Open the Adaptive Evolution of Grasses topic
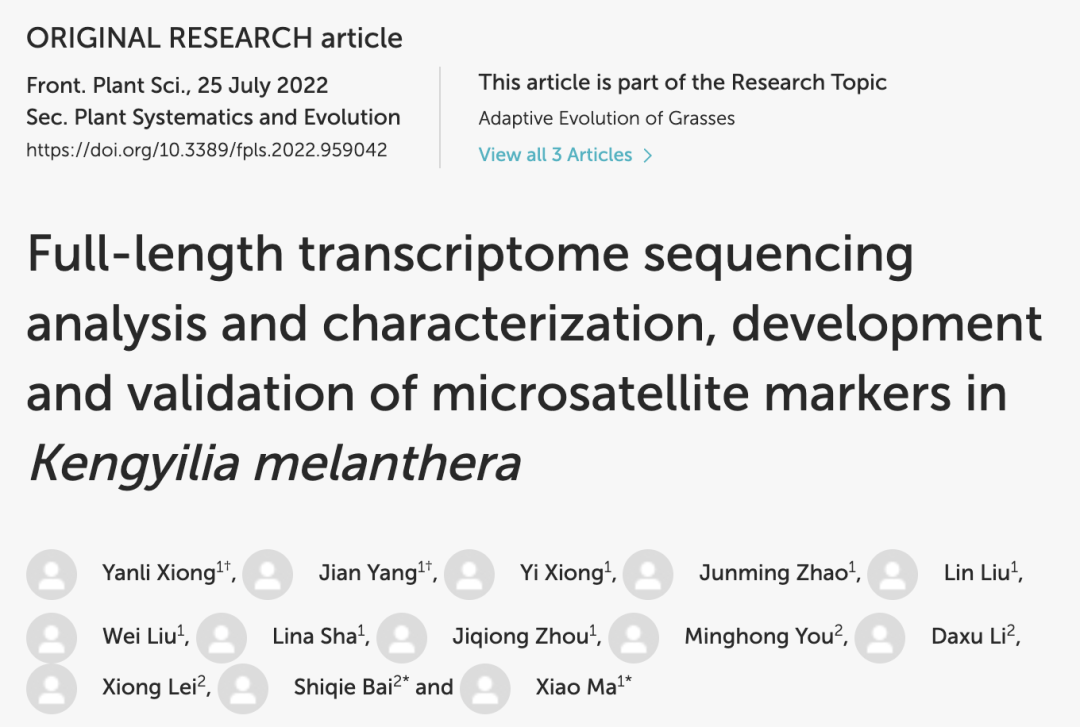This screenshot has height=727, width=1080. [607, 119]
